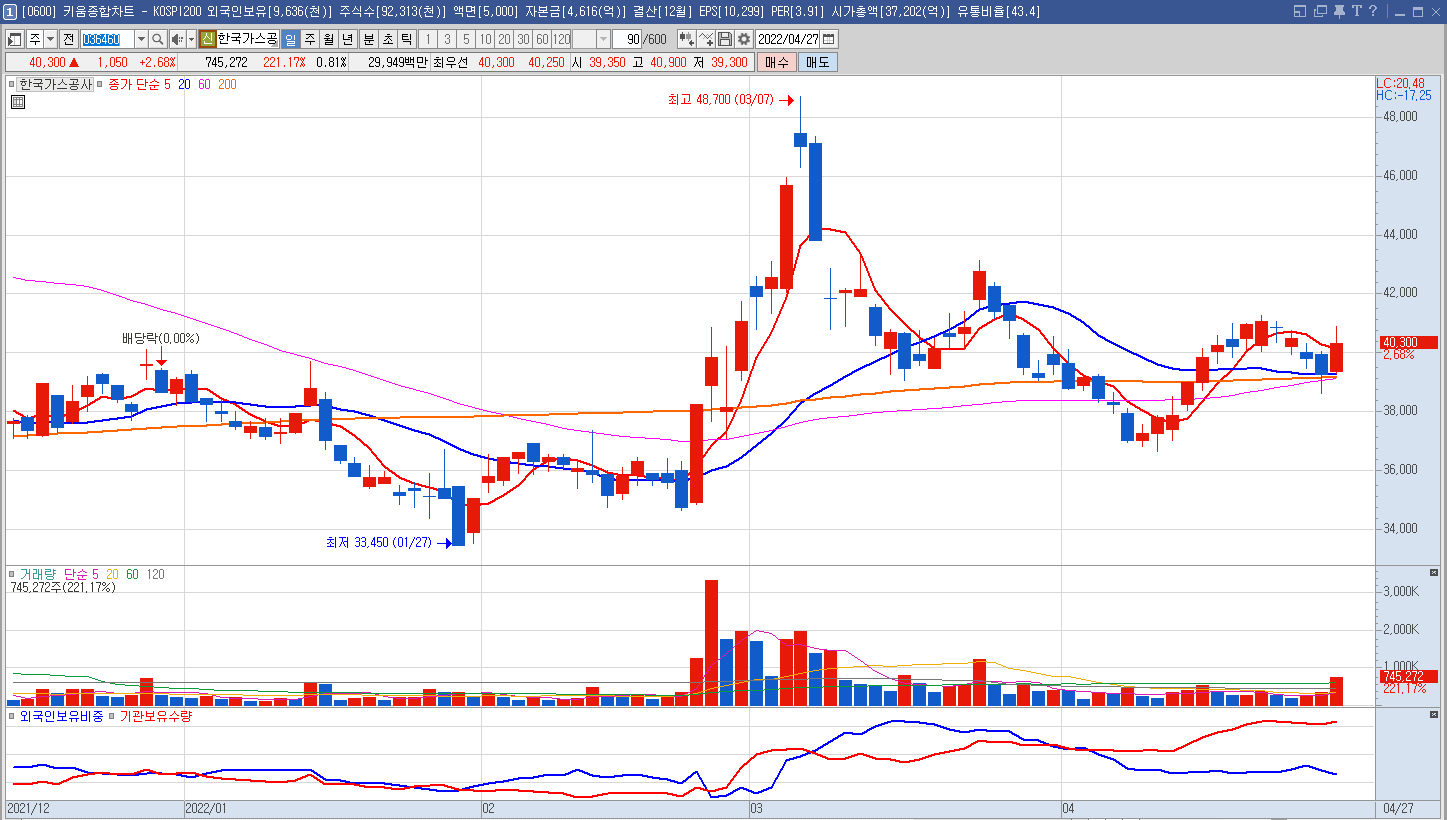The height and width of the screenshot is (820, 1447).
Task: Switch to monthly '월' chart period
Action: pyautogui.click(x=328, y=39)
